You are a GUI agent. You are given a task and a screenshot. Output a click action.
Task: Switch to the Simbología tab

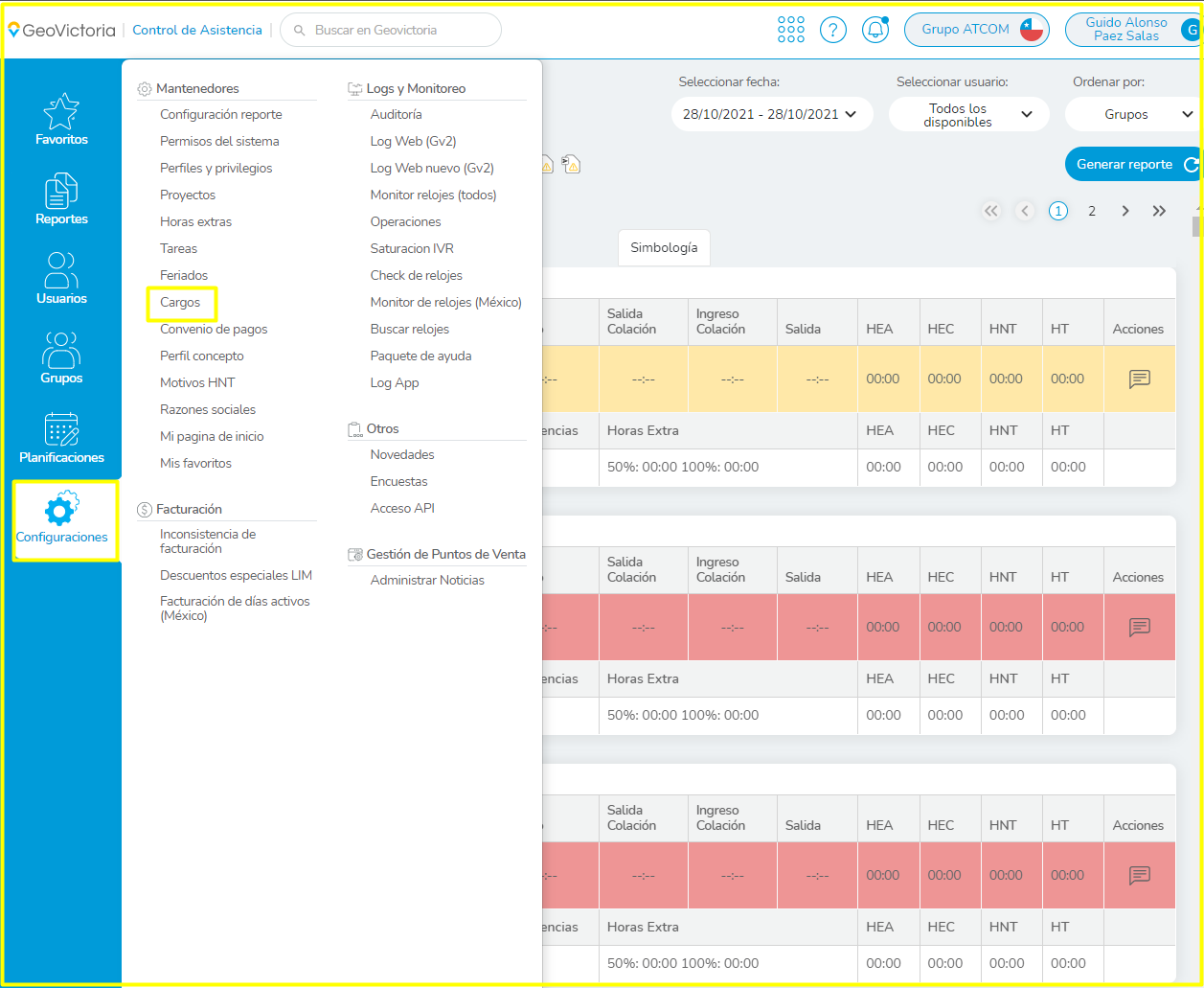(663, 247)
